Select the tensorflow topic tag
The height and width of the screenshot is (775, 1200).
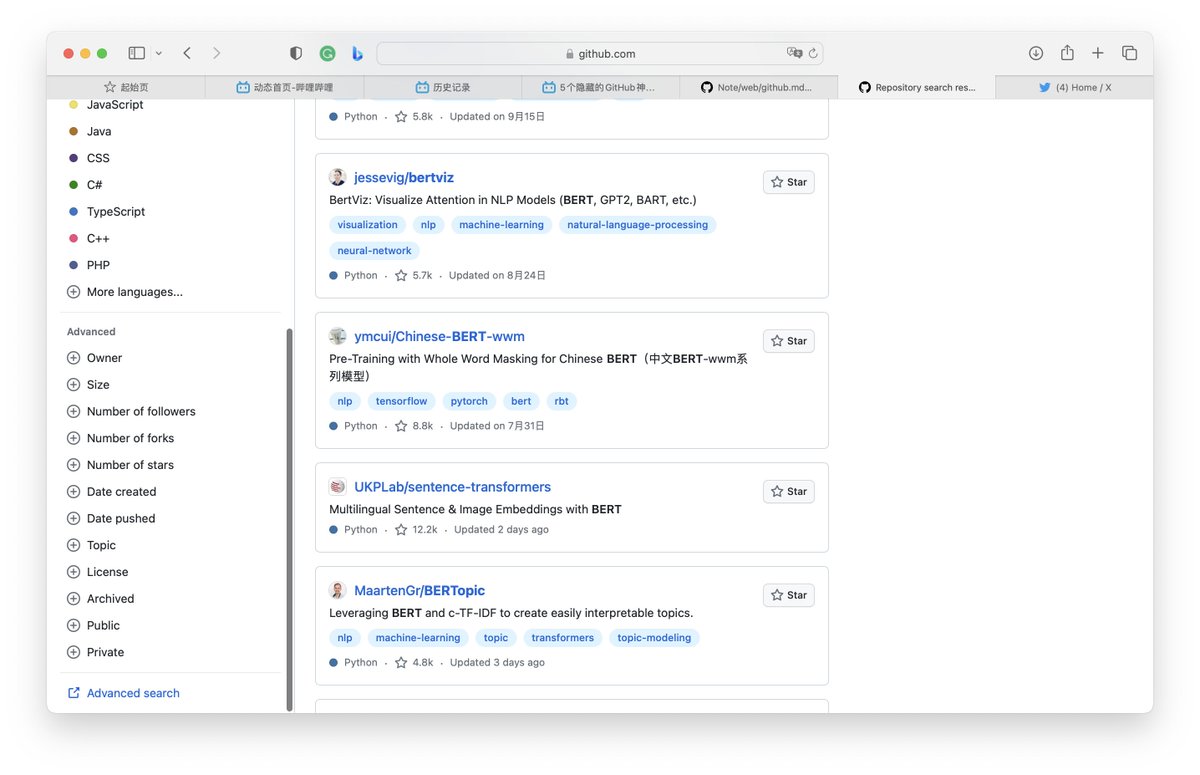click(x=401, y=401)
